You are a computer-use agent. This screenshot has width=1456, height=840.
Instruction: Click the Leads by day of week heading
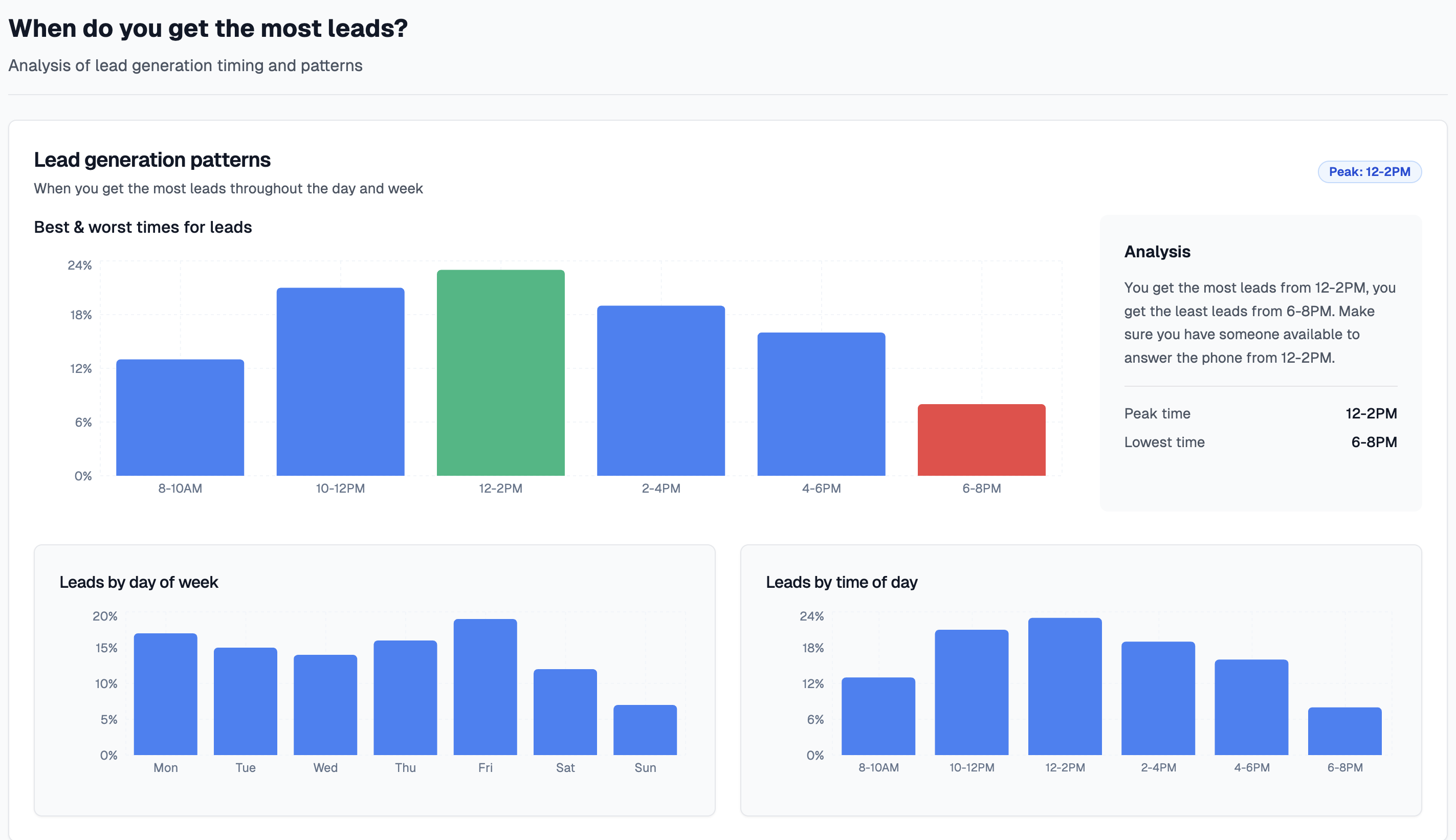pyautogui.click(x=139, y=582)
